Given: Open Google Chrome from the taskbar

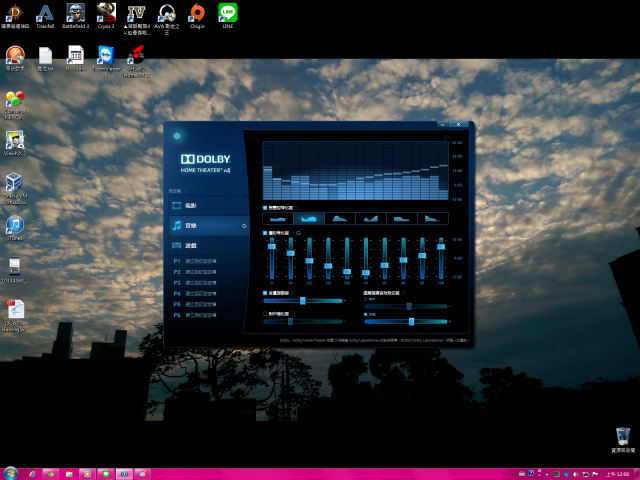Looking at the screenshot, I should coord(51,474).
